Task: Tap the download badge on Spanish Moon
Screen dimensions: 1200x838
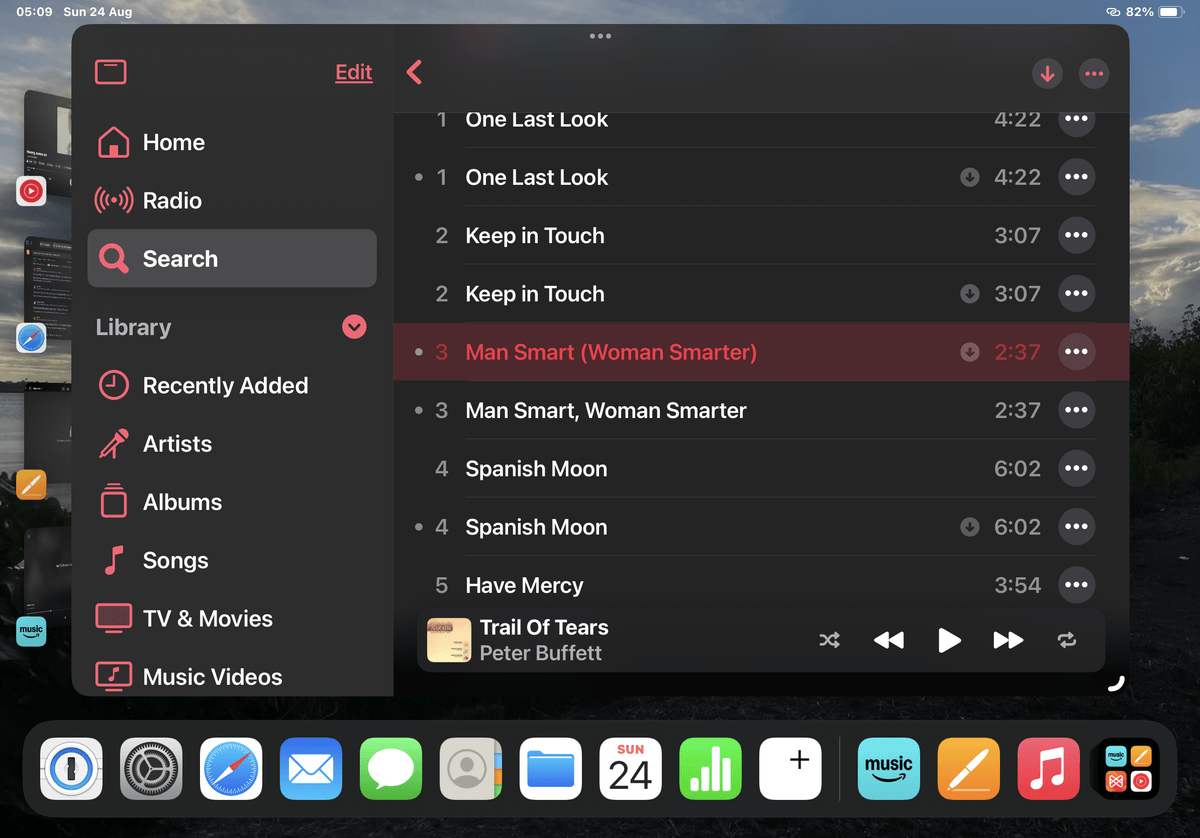Action: 969,527
